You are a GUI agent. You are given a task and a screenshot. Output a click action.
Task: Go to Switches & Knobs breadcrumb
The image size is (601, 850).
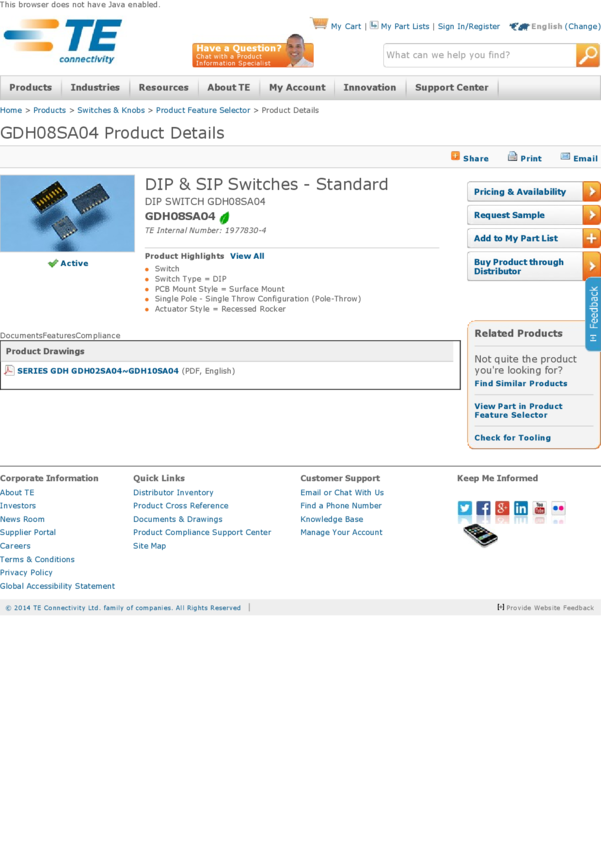coord(111,110)
